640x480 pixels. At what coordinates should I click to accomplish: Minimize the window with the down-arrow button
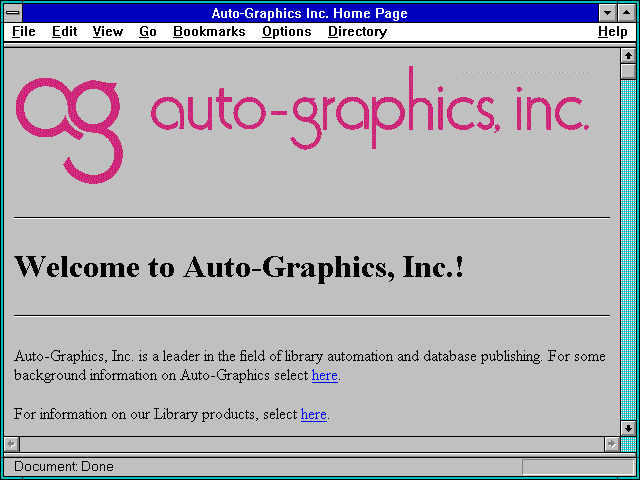click(607, 13)
